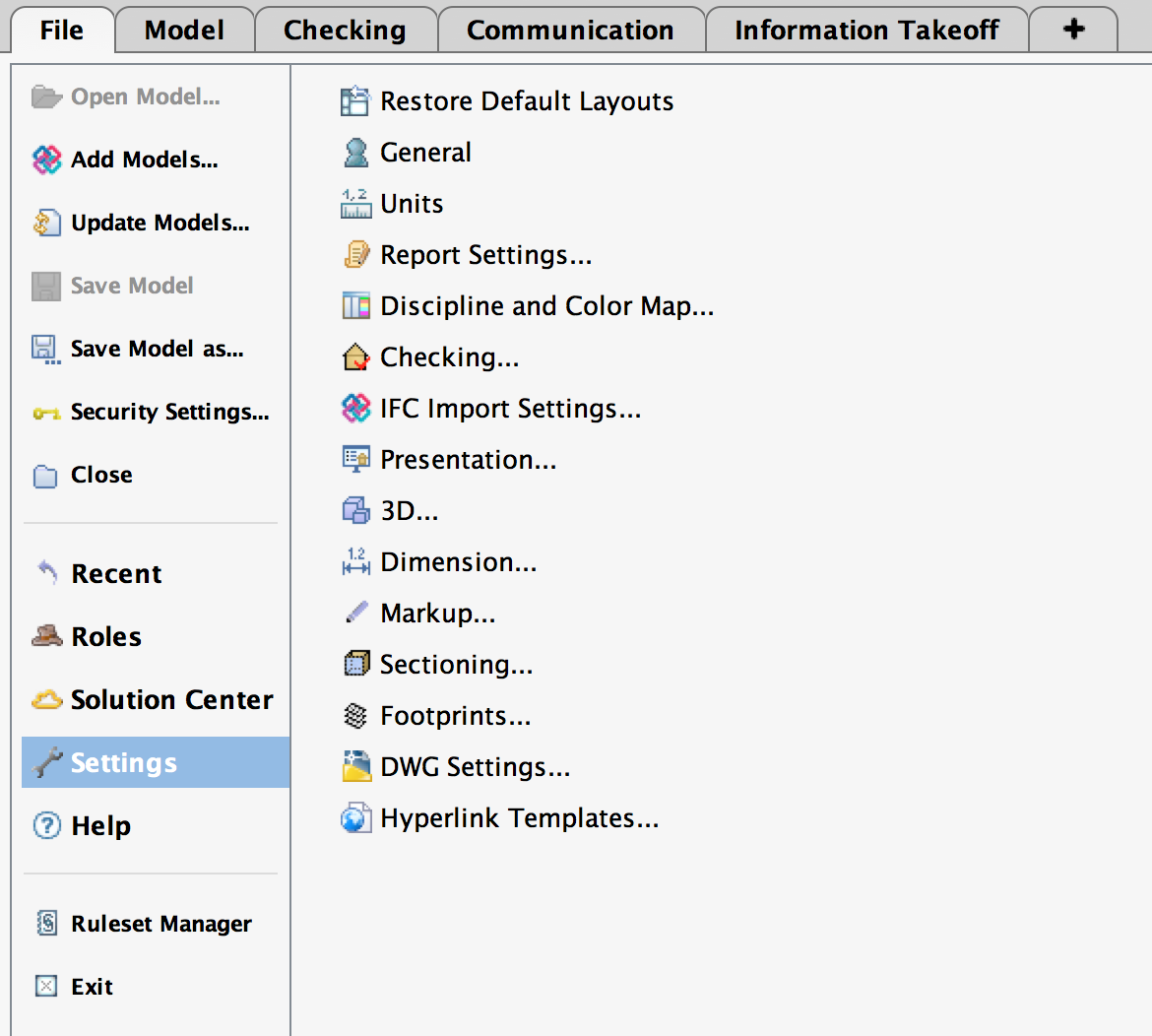Open Sectioning via its icon
Image resolution: width=1152 pixels, height=1036 pixels.
click(355, 664)
